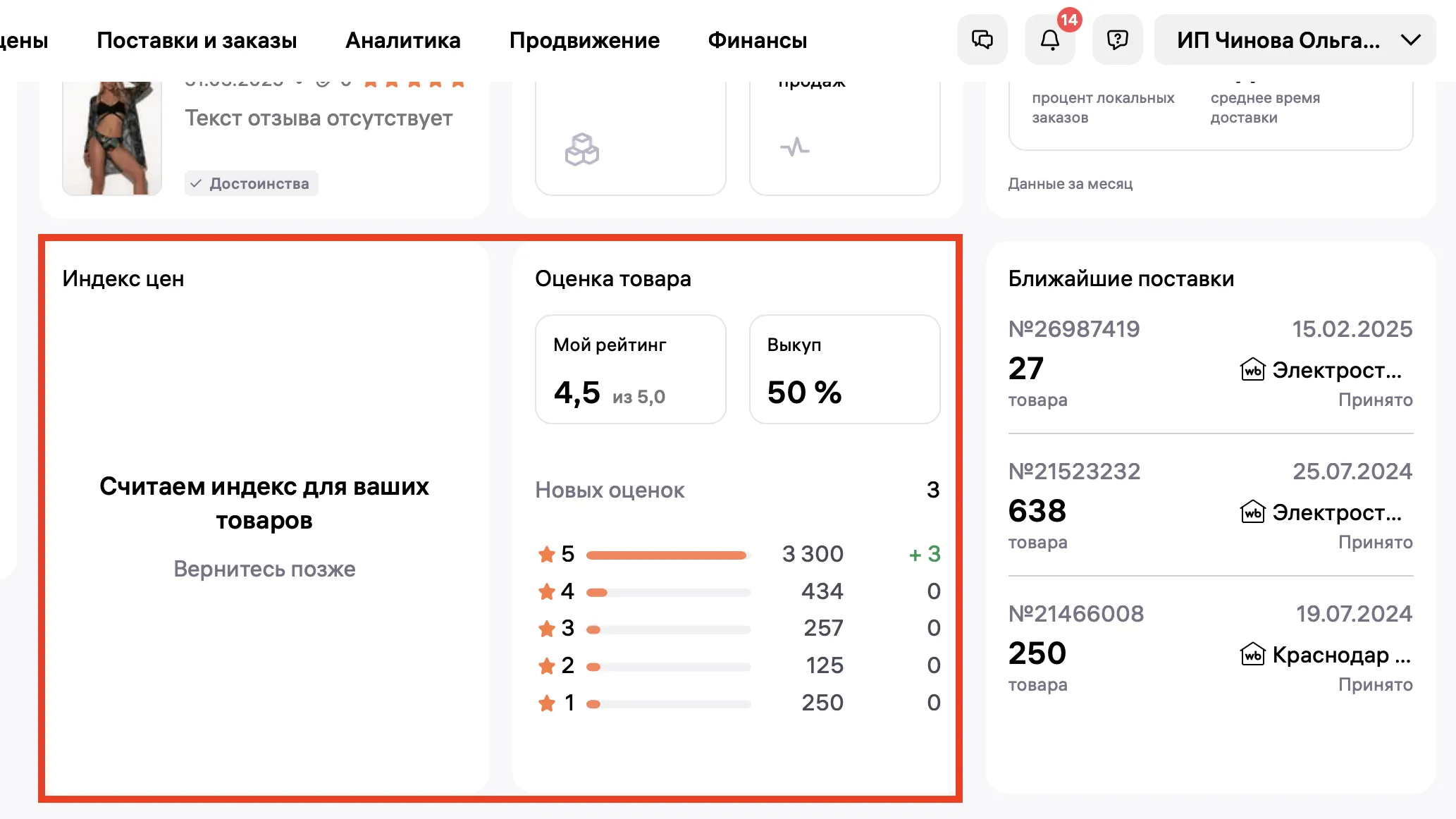
Task: Open supply number №21466008
Action: point(1075,614)
